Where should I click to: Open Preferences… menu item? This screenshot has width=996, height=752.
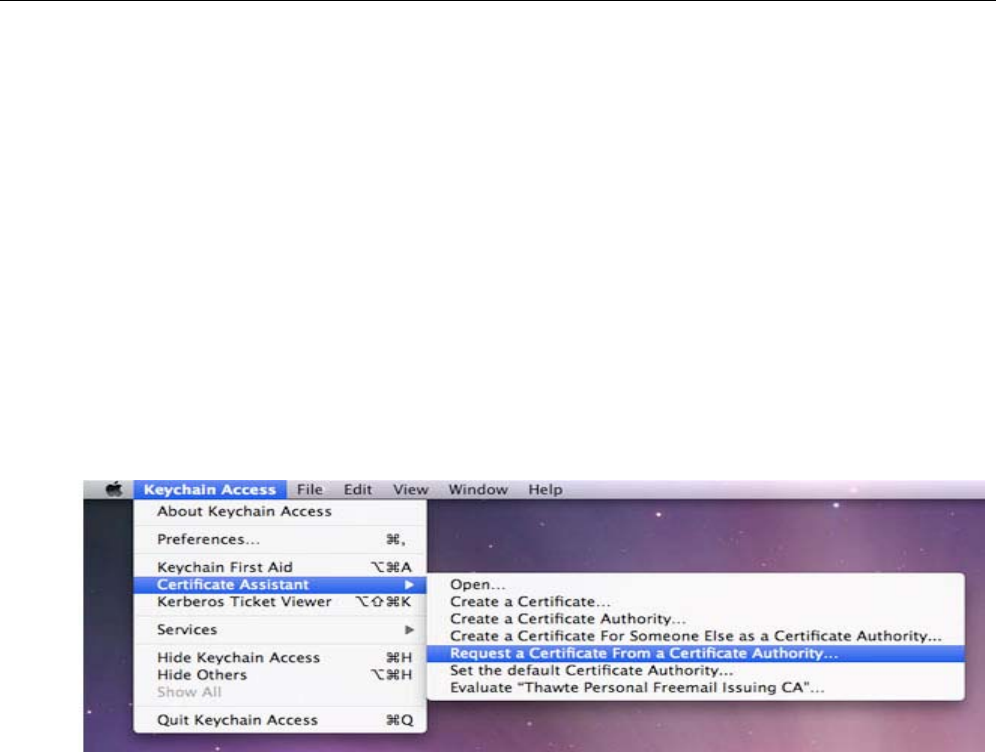pos(280,539)
